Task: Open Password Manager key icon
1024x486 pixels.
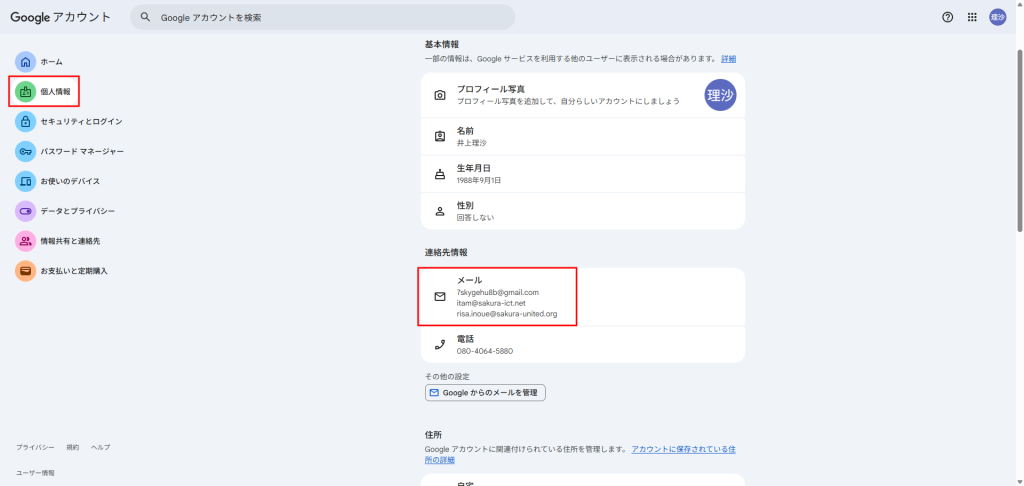Action: [x=25, y=152]
